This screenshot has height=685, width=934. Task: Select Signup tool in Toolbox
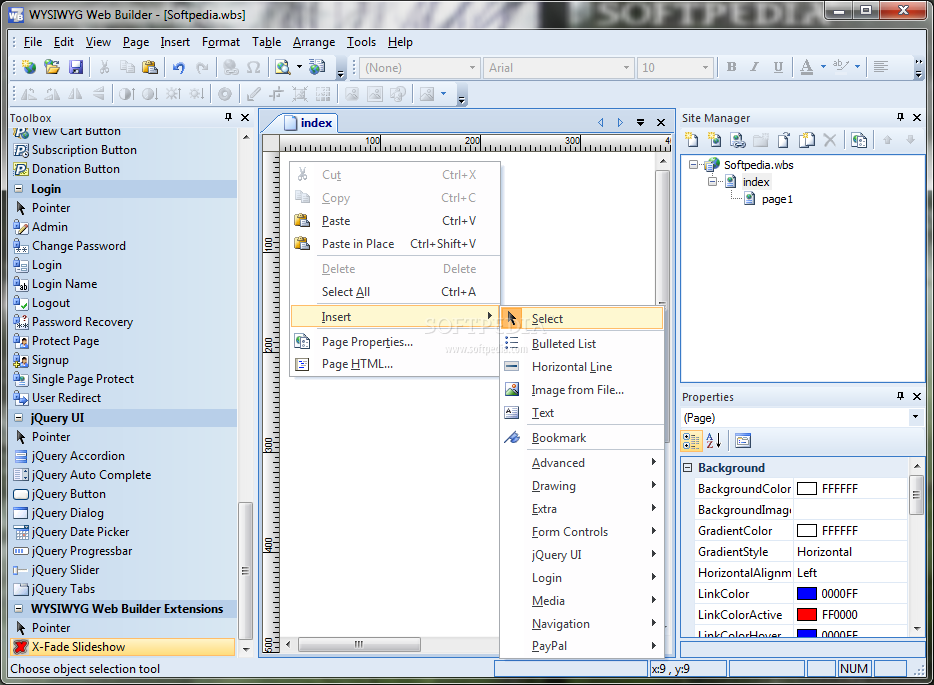coord(50,360)
